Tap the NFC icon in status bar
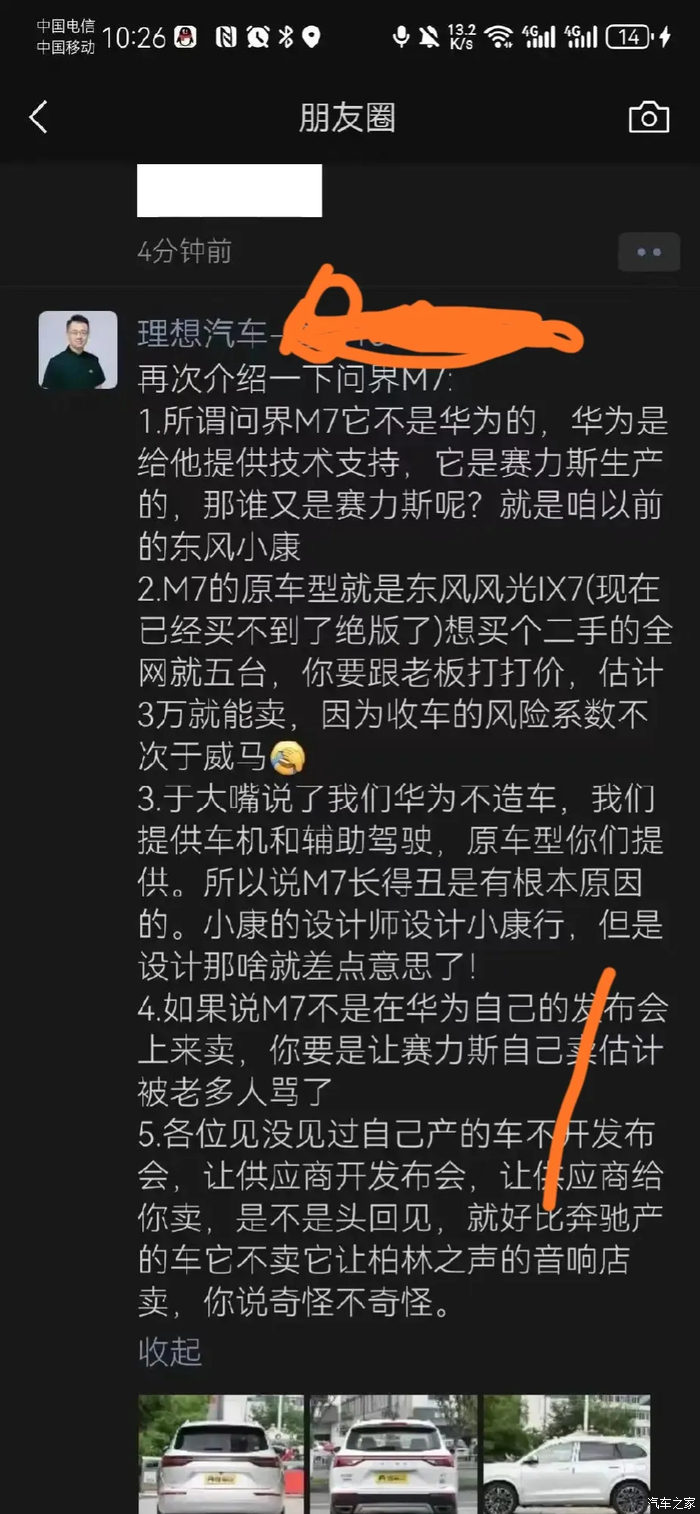 [x=226, y=37]
